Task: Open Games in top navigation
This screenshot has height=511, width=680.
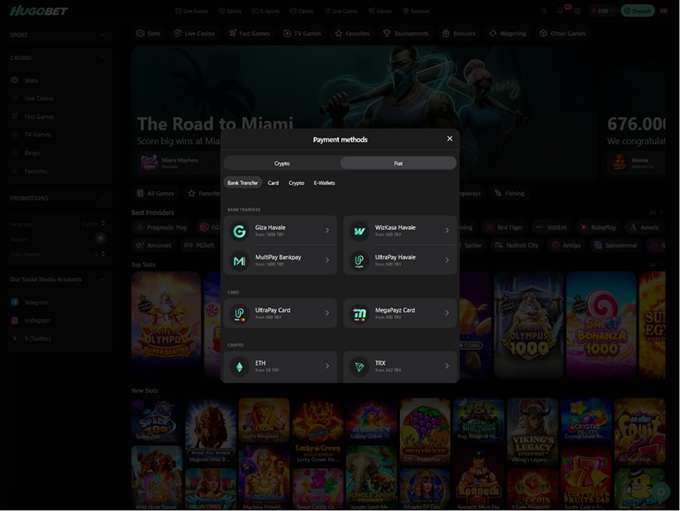Action: (380, 11)
